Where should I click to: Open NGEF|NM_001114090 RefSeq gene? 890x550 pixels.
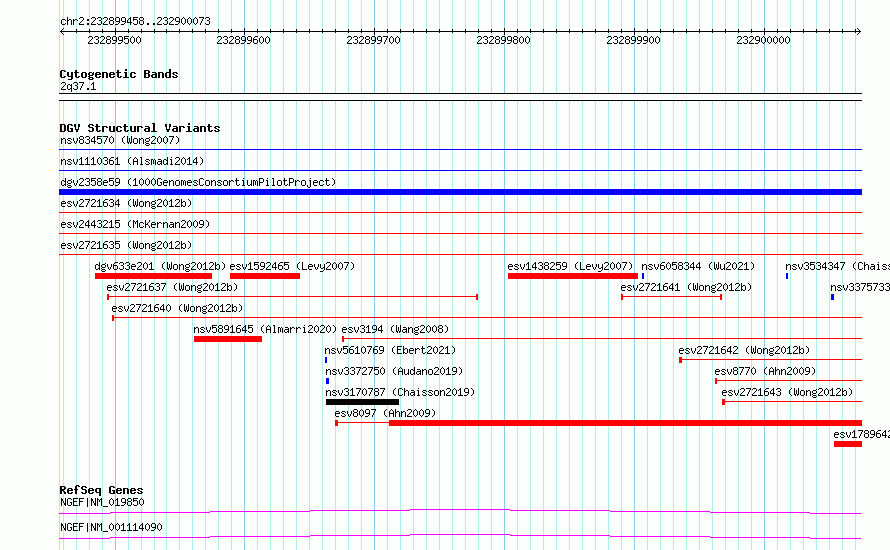point(111,527)
